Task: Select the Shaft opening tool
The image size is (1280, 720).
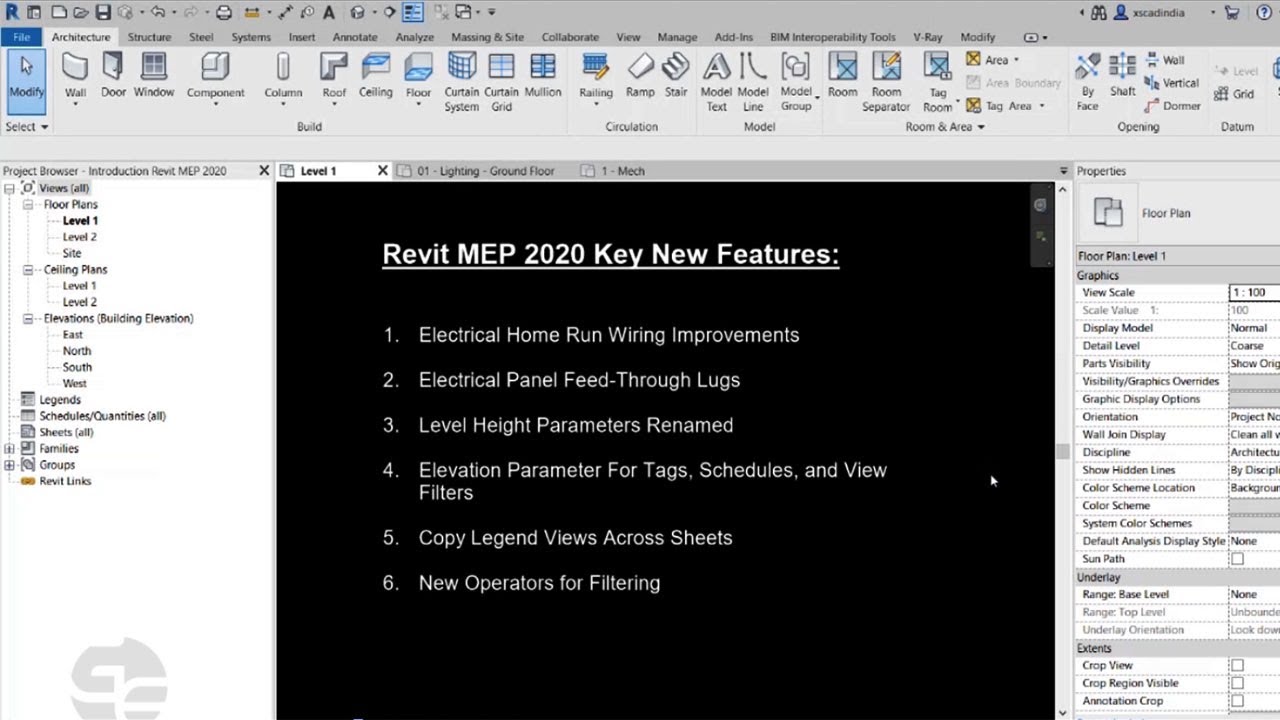Action: 1122,76
